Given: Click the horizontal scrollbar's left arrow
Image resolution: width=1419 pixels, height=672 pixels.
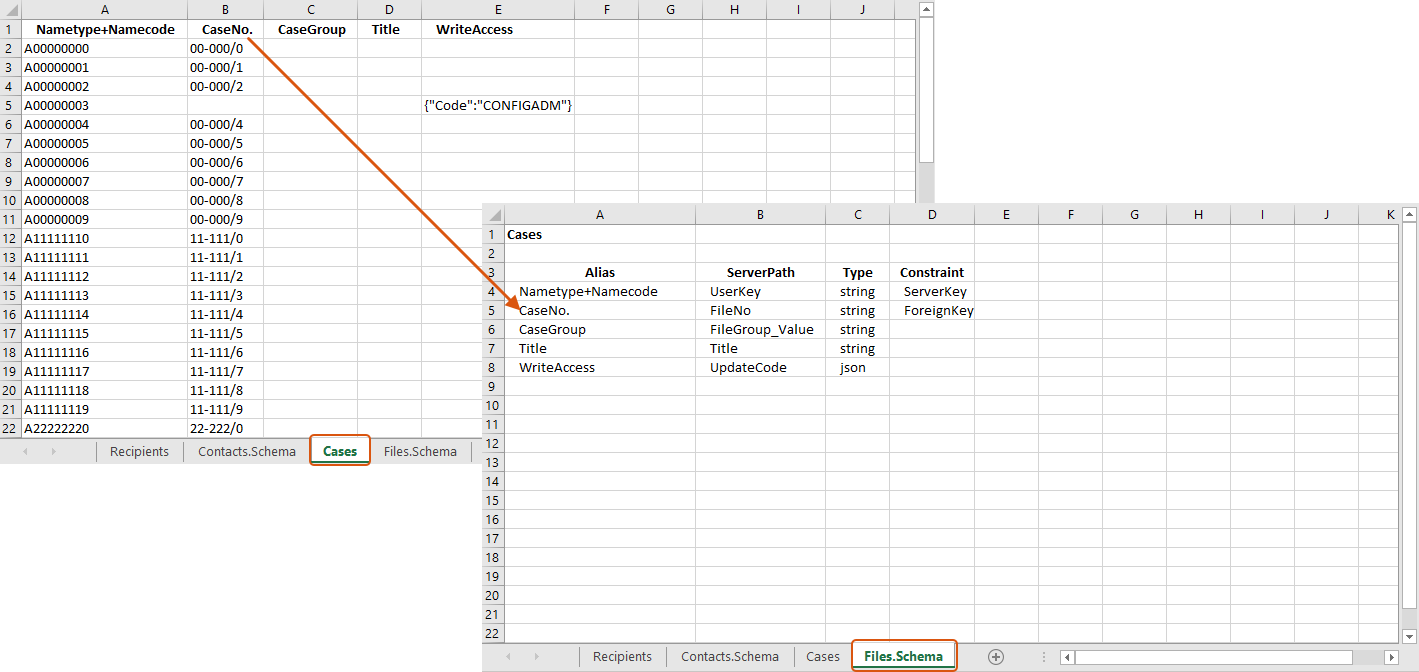Looking at the screenshot, I should pos(1068,657).
